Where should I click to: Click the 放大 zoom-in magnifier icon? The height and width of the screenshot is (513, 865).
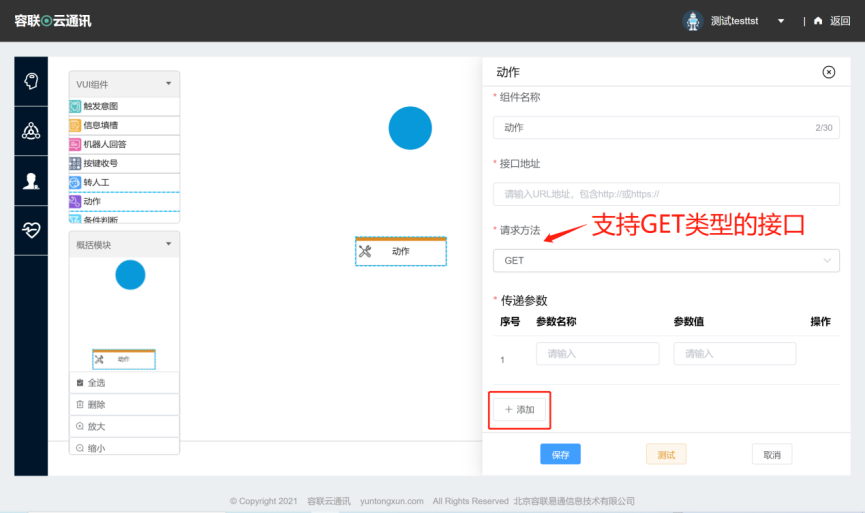click(x=80, y=426)
